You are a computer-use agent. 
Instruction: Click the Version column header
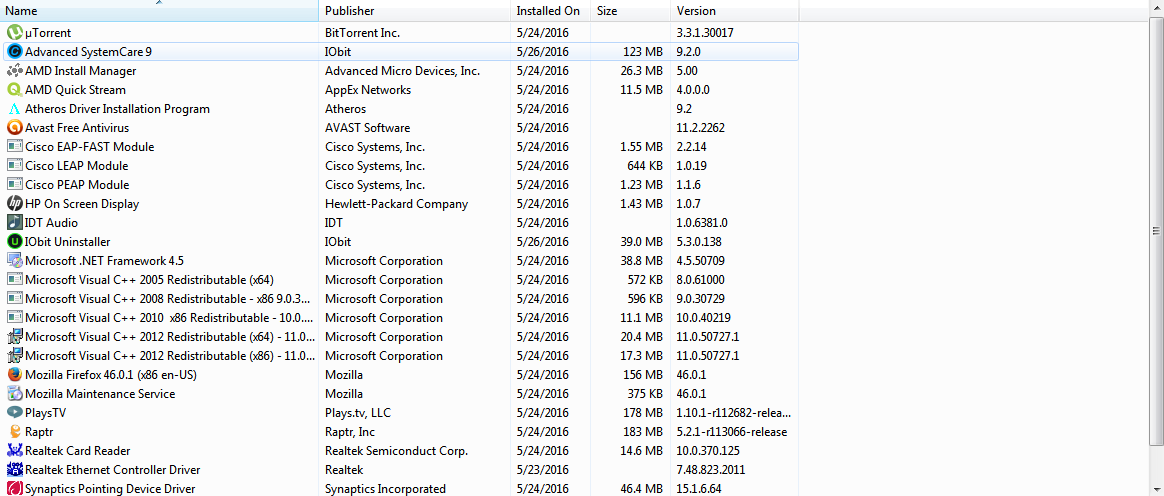734,11
